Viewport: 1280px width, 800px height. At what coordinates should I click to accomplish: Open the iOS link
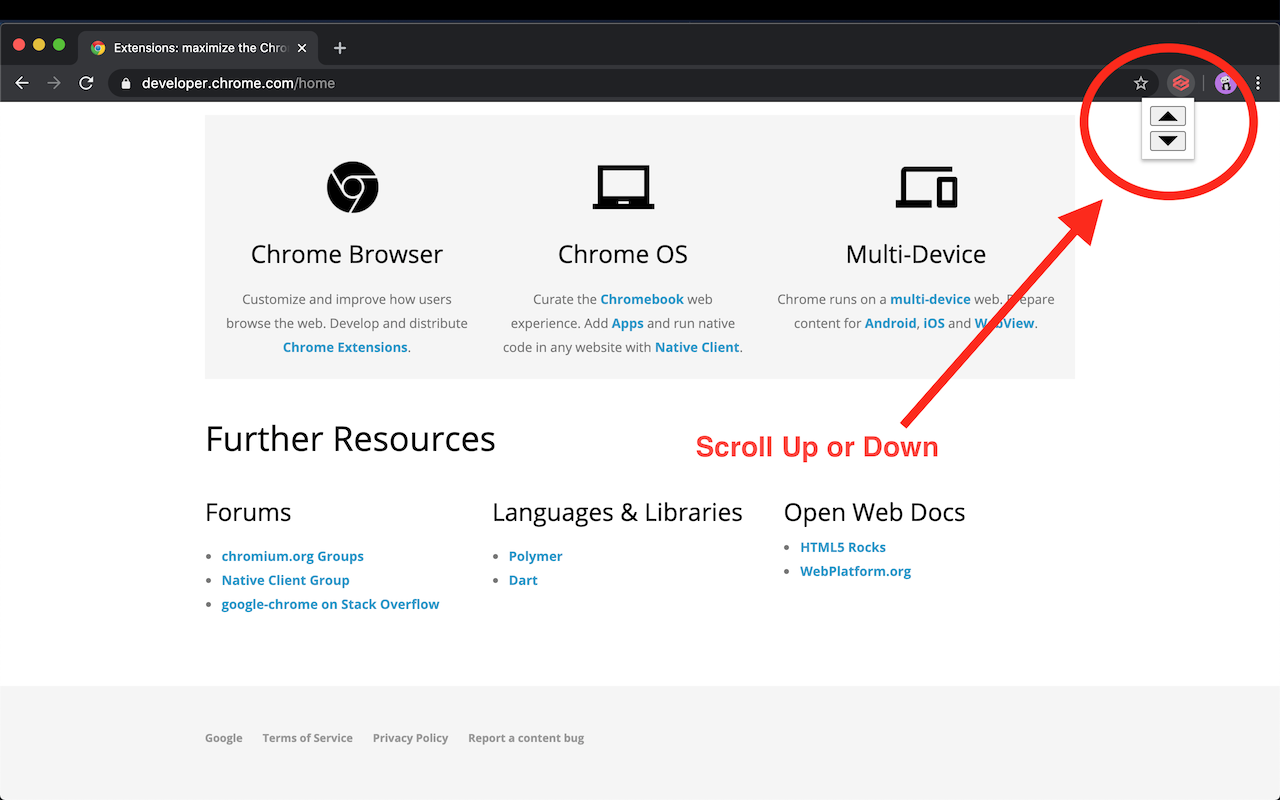pos(934,323)
